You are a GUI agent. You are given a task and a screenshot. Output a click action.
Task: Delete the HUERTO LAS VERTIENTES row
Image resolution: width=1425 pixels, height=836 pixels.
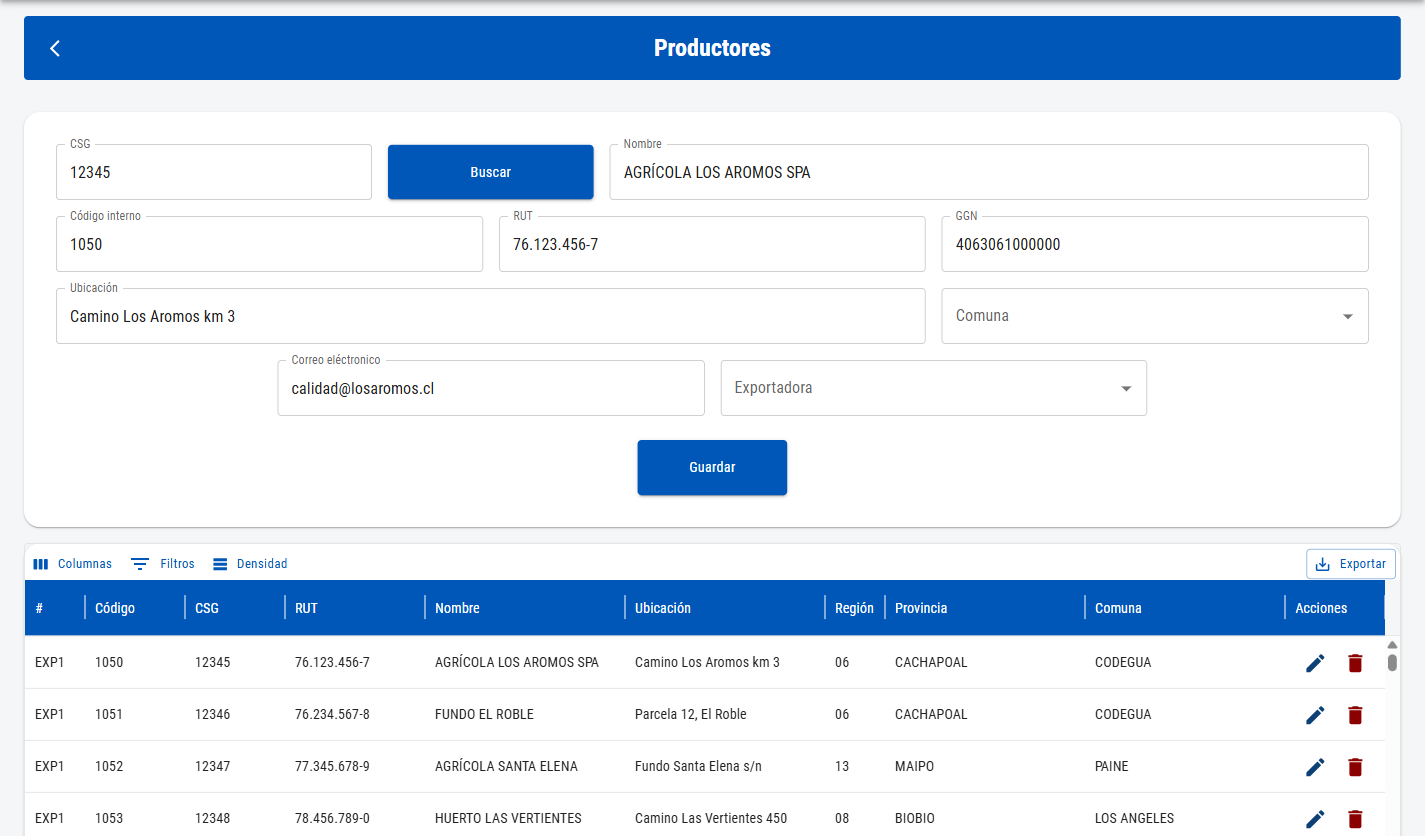click(x=1355, y=819)
